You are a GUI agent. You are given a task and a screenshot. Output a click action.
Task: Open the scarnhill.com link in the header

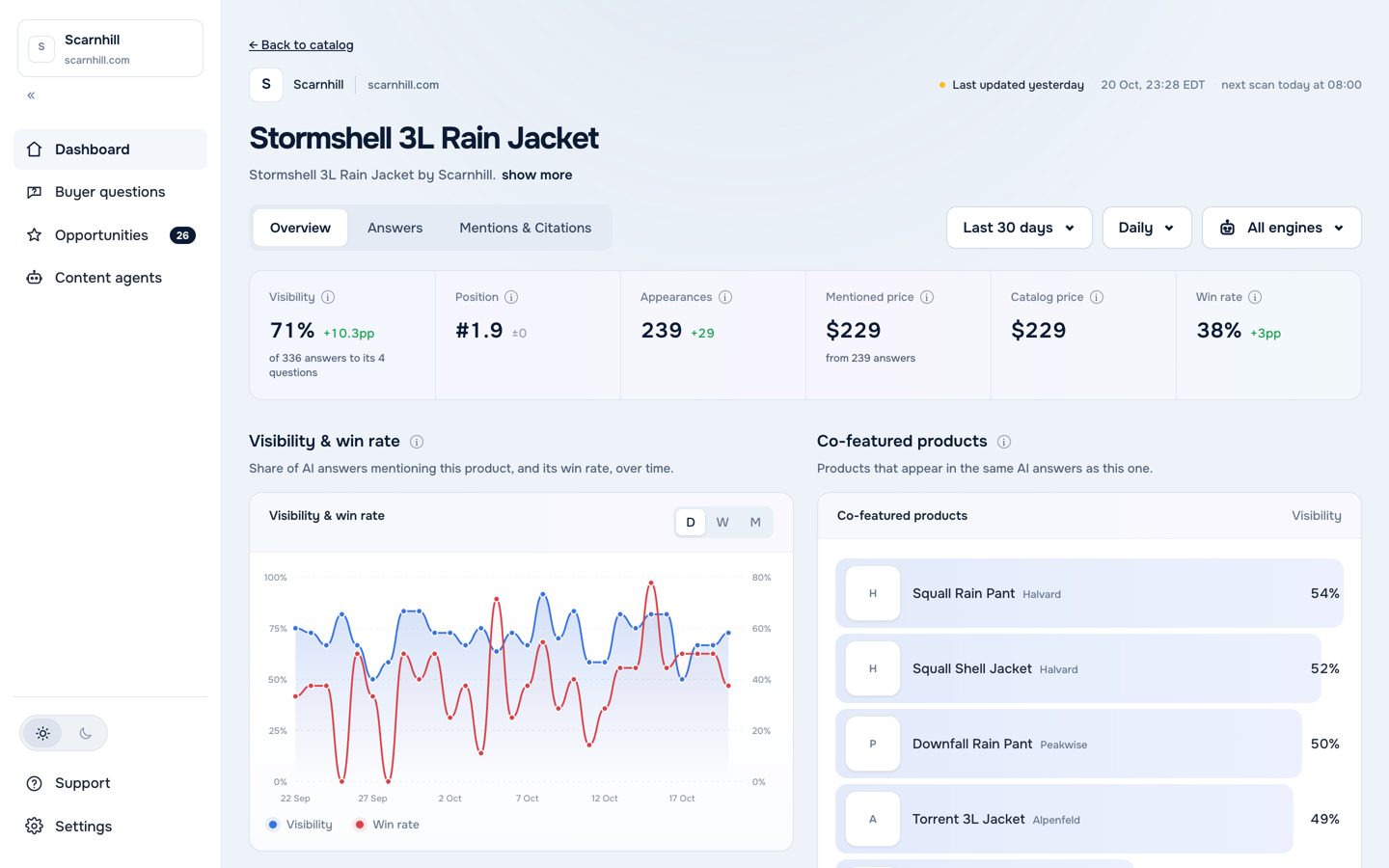(x=403, y=85)
